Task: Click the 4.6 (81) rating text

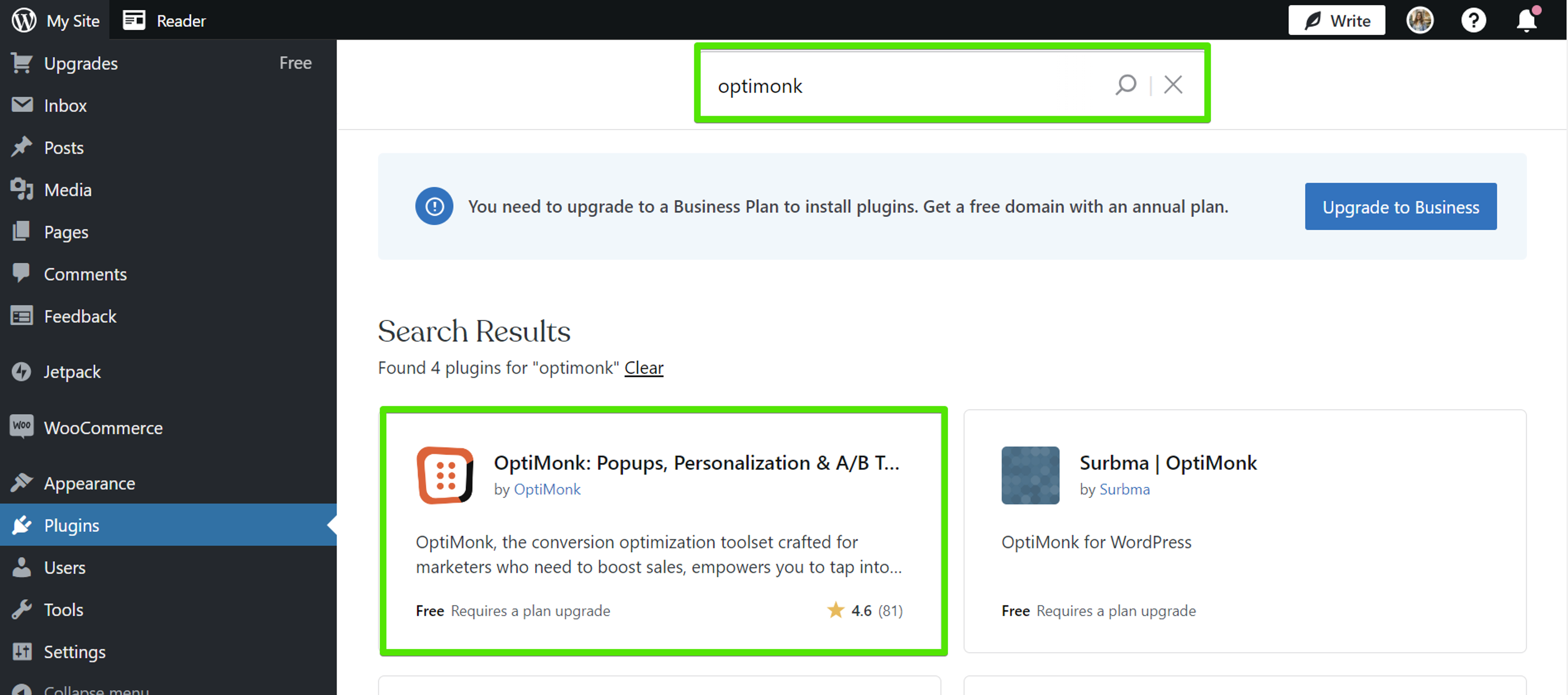Action: coord(877,610)
